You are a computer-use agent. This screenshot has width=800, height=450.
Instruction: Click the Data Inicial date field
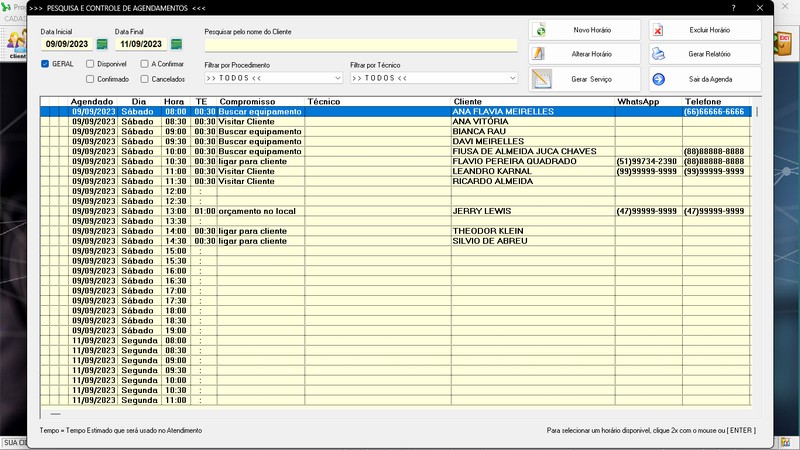tap(67, 44)
